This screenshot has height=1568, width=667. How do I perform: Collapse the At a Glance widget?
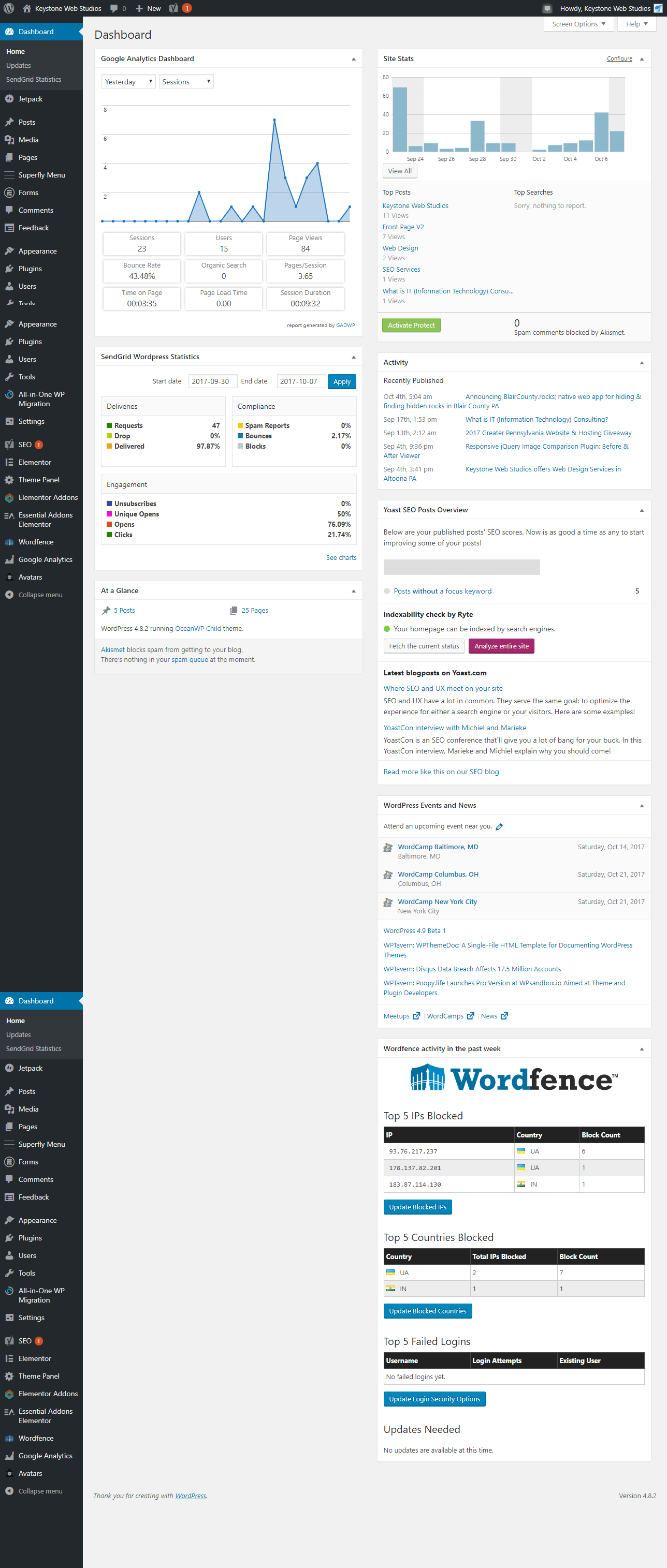pyautogui.click(x=353, y=591)
